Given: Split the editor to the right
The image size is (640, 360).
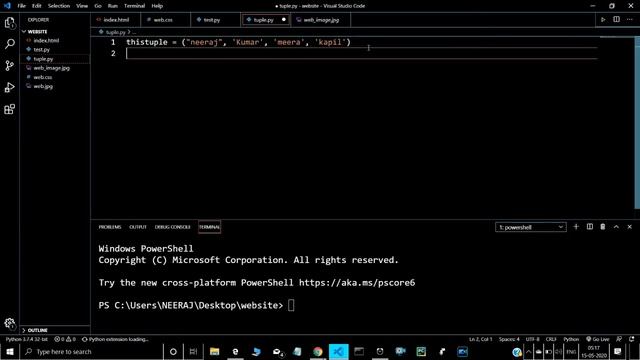Looking at the screenshot, I should pyautogui.click(x=616, y=20).
